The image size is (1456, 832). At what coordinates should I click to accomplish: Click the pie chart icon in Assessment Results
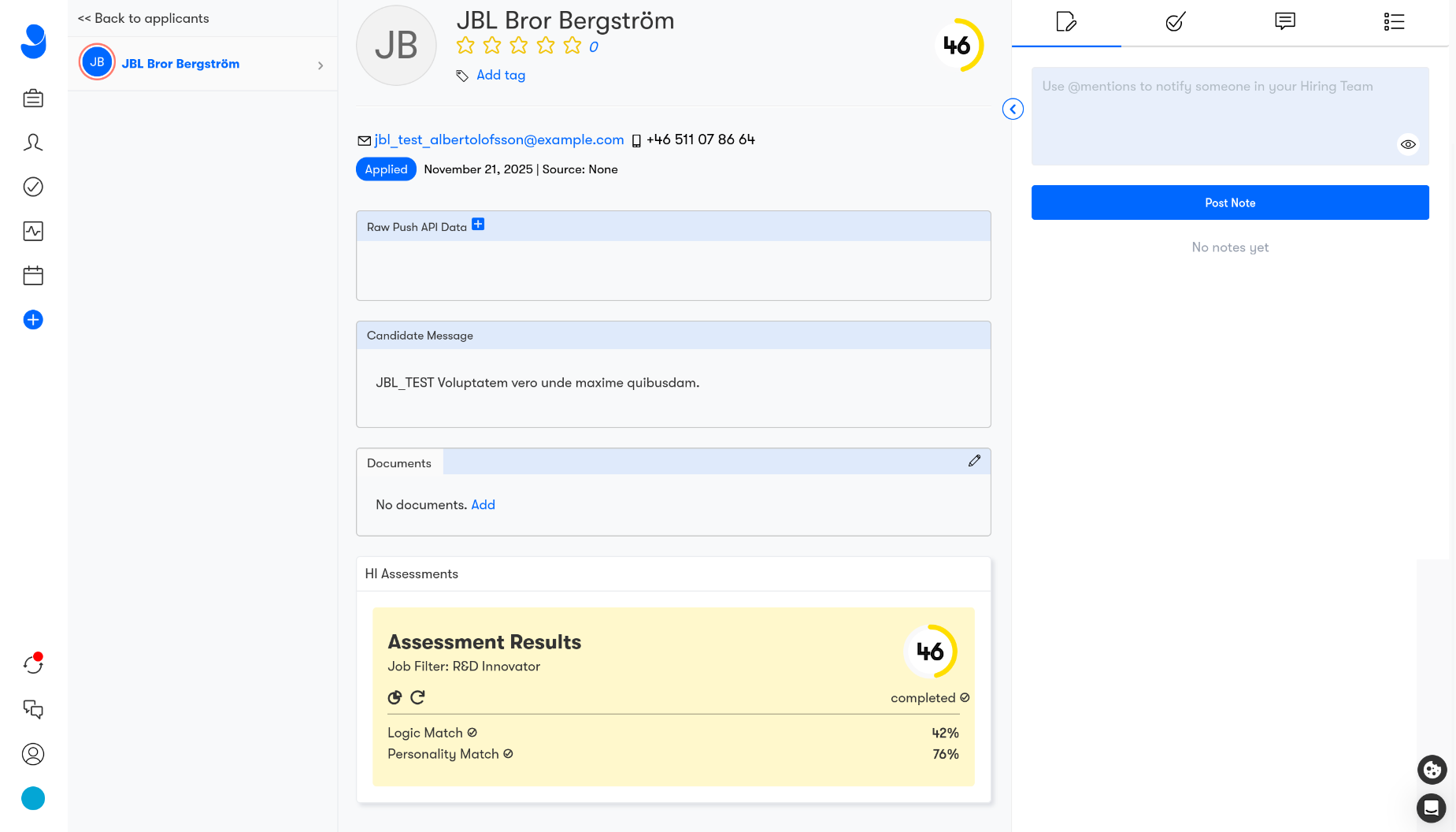pyautogui.click(x=395, y=697)
